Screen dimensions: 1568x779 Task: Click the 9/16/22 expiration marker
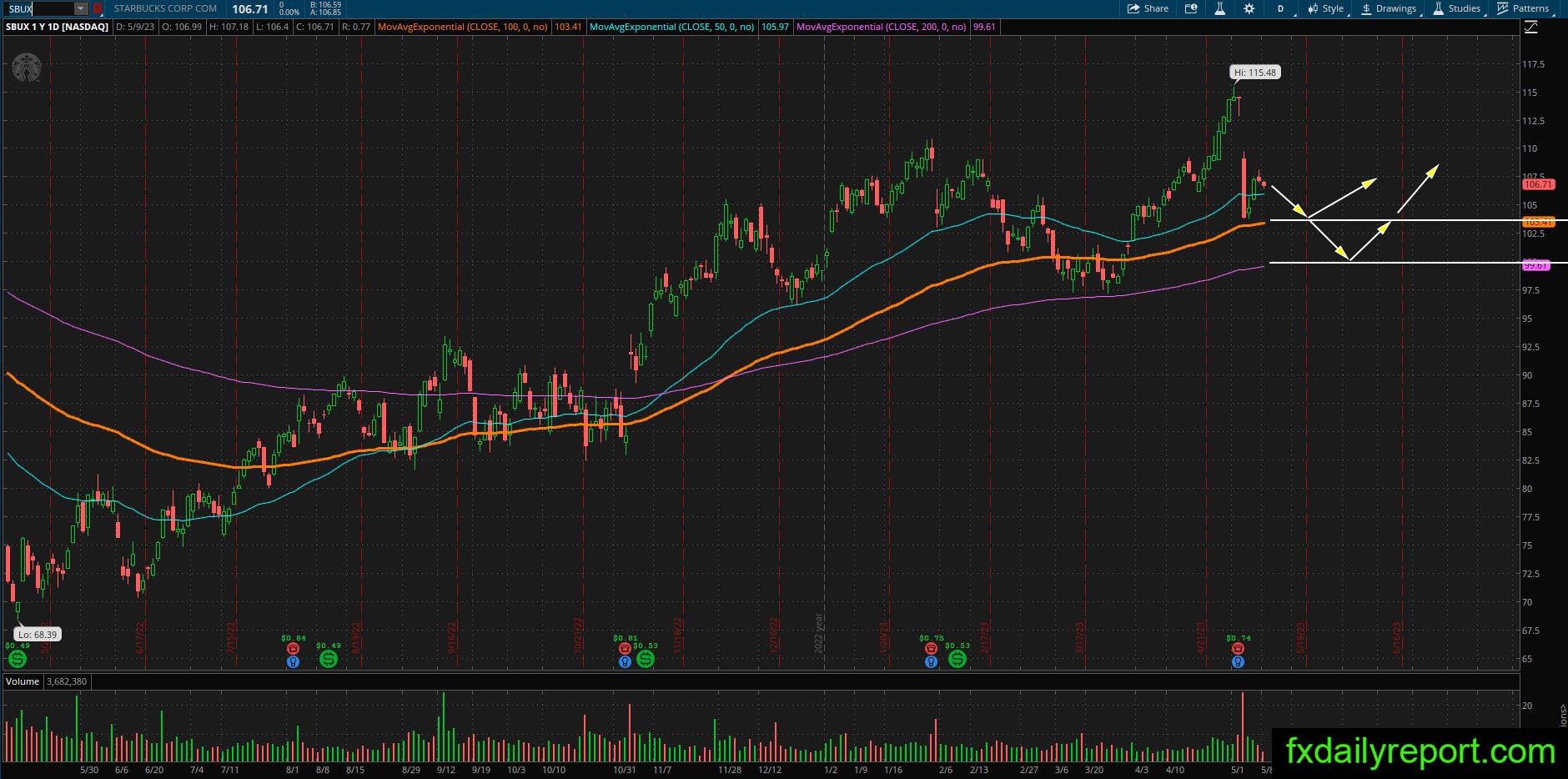coord(453,637)
